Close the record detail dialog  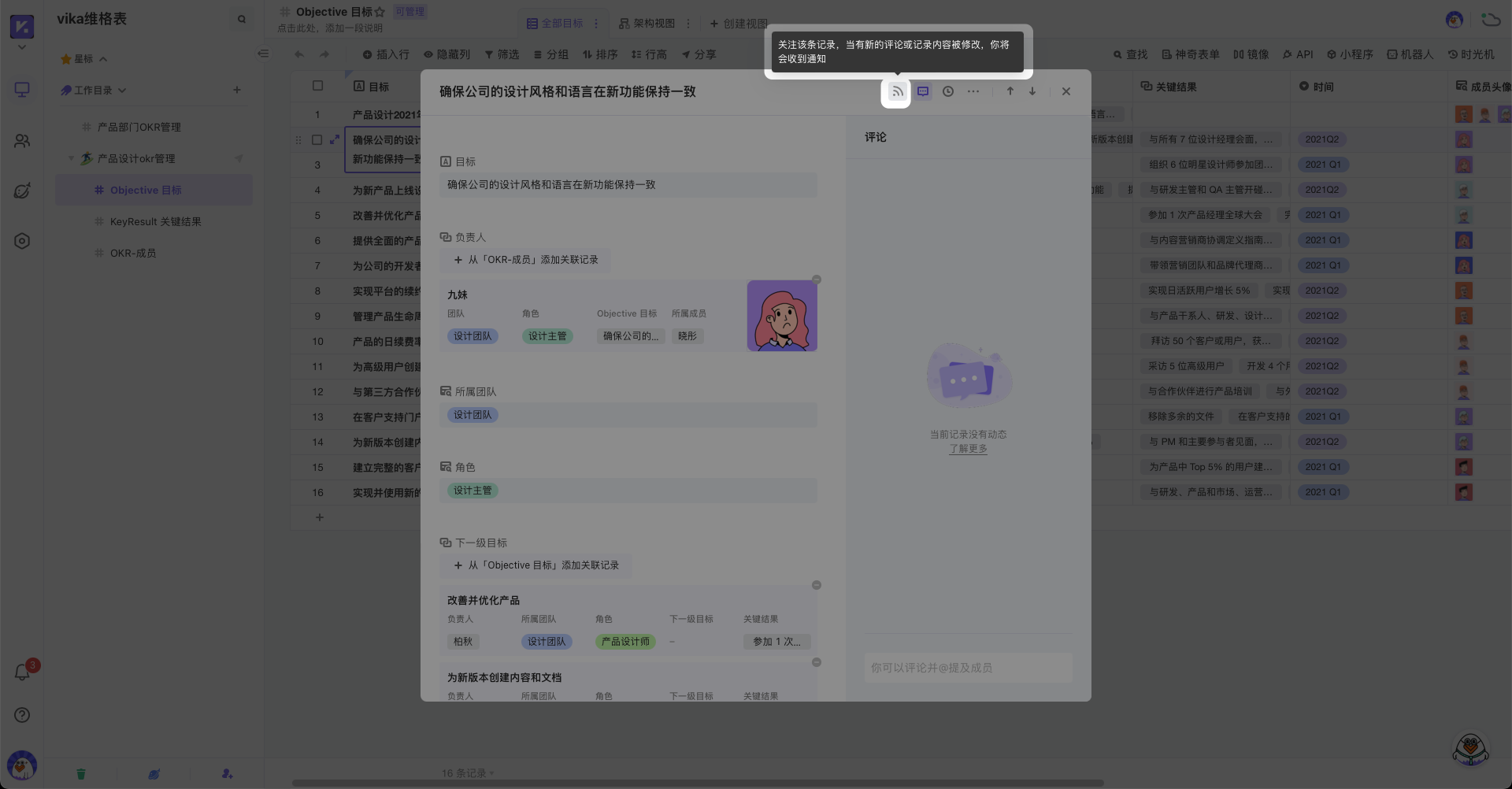point(1066,91)
